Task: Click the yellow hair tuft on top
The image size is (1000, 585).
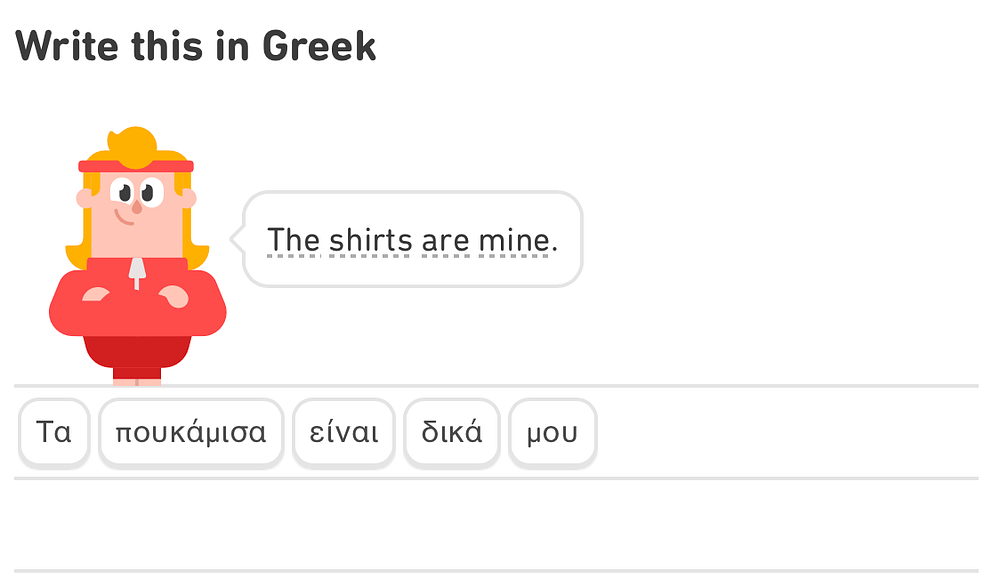Action: click(132, 146)
